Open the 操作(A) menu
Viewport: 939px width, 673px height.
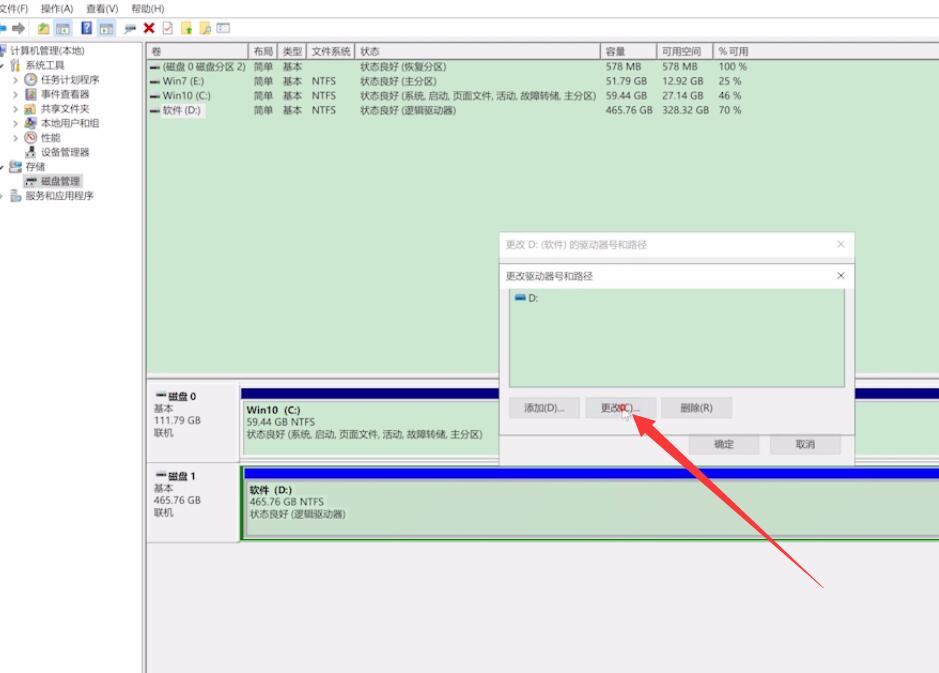(57, 8)
